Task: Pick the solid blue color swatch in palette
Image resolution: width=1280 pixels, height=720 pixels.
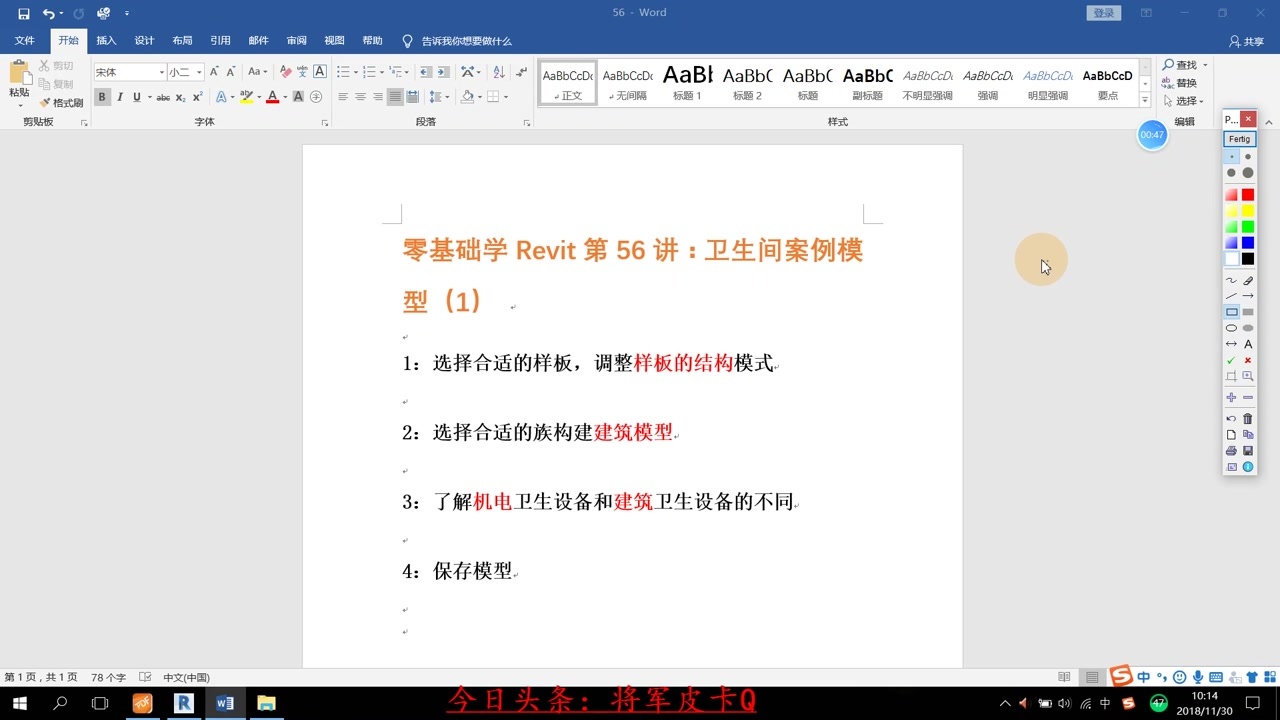Action: [1248, 242]
